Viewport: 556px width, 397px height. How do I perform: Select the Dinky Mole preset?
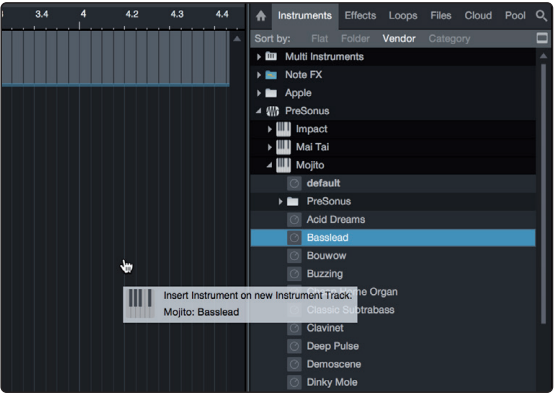[x=393, y=382]
